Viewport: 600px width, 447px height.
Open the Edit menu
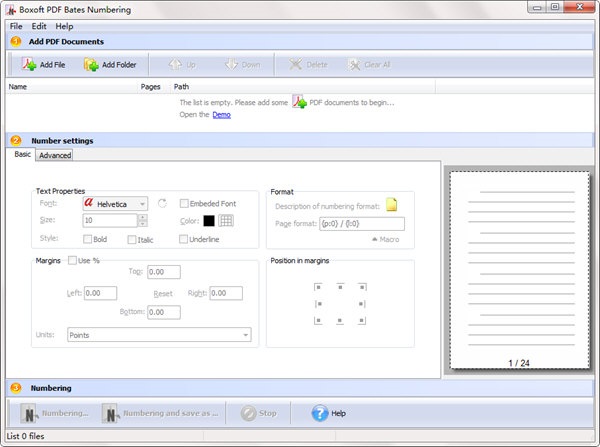[39, 26]
